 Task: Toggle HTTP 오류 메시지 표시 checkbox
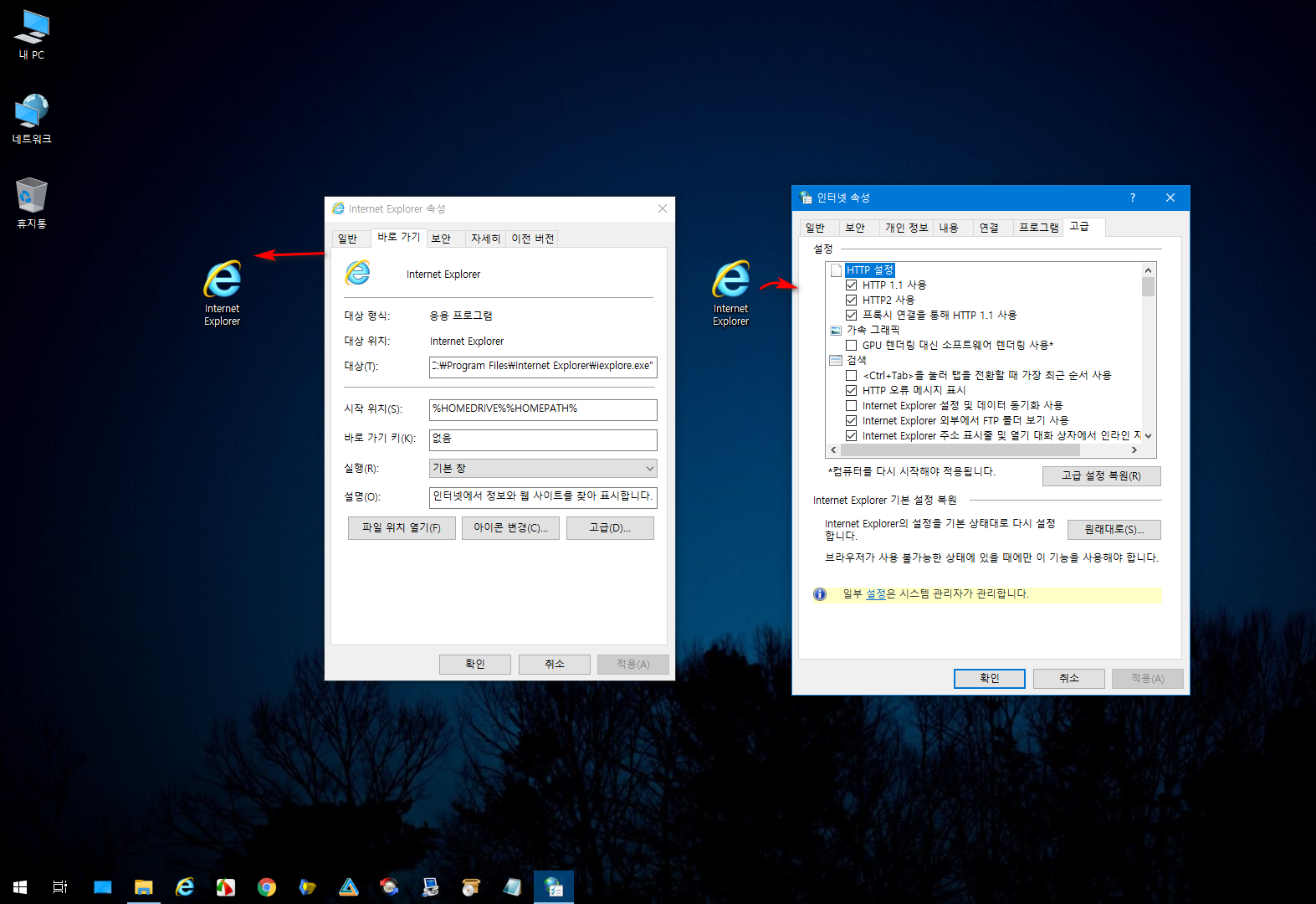point(851,390)
